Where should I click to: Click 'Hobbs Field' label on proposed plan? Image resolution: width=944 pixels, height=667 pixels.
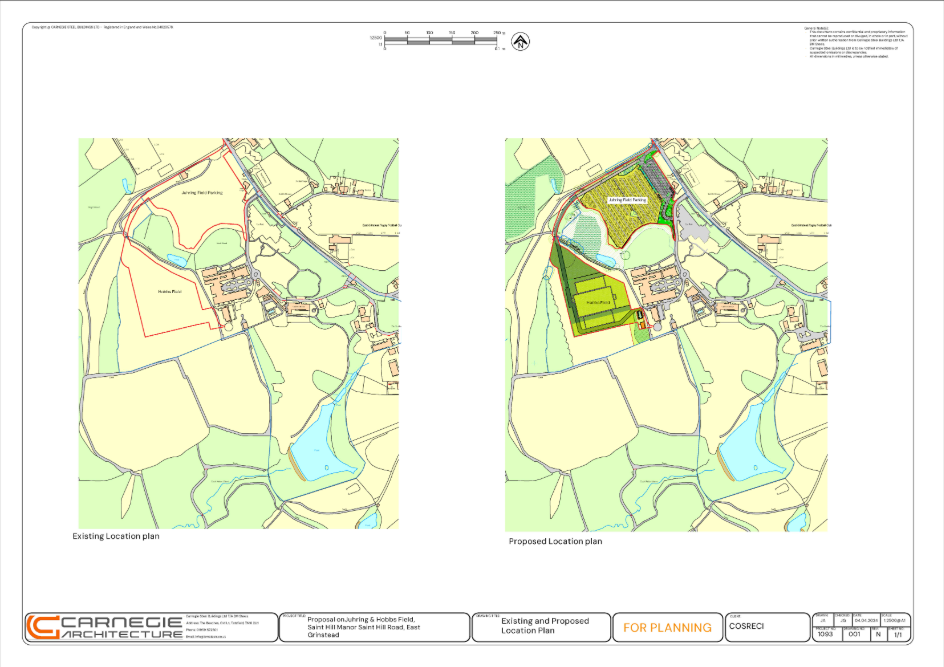click(x=598, y=302)
